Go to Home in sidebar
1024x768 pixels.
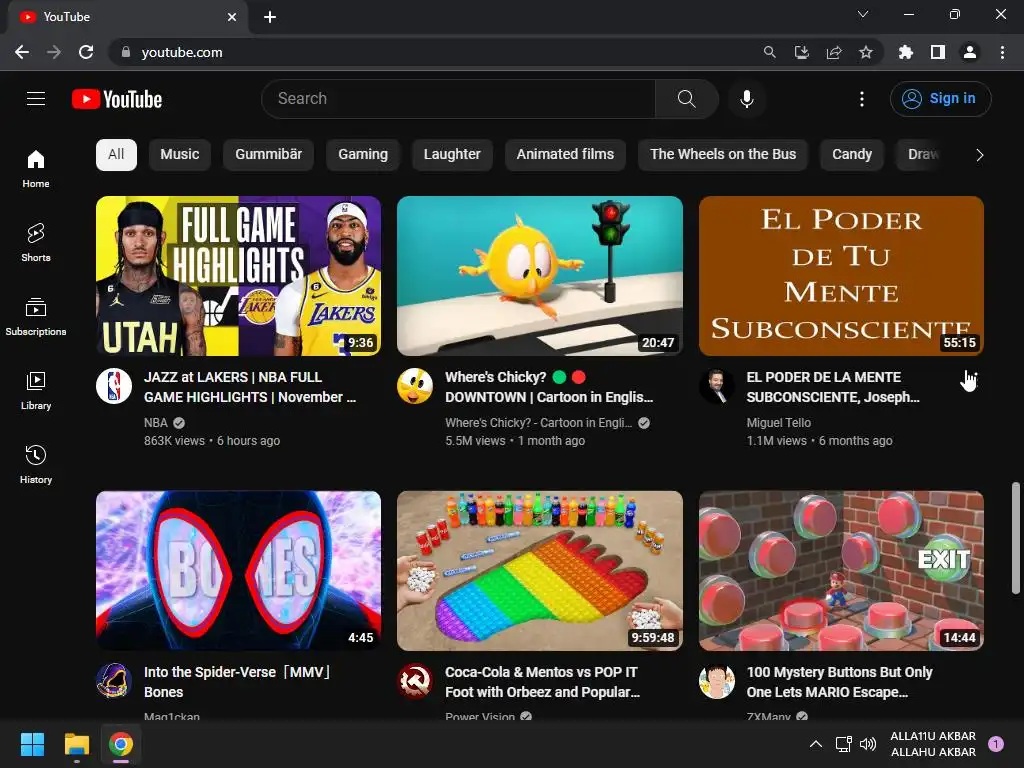pyautogui.click(x=36, y=168)
